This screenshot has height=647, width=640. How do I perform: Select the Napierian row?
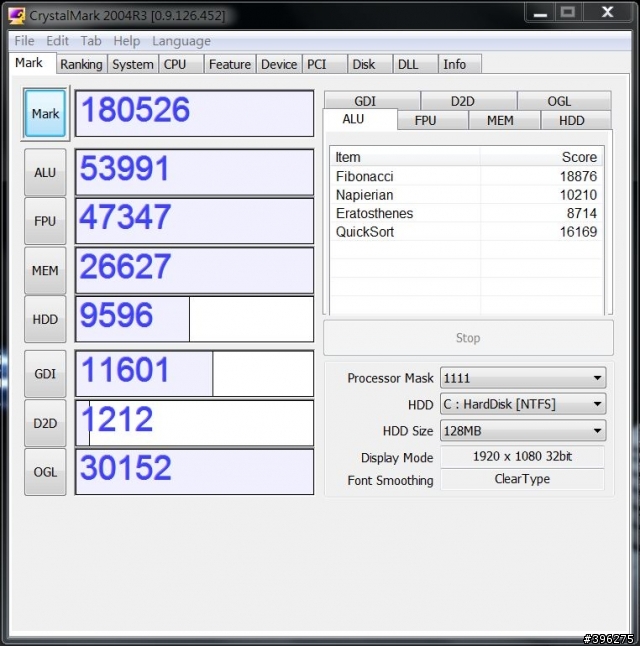point(466,195)
